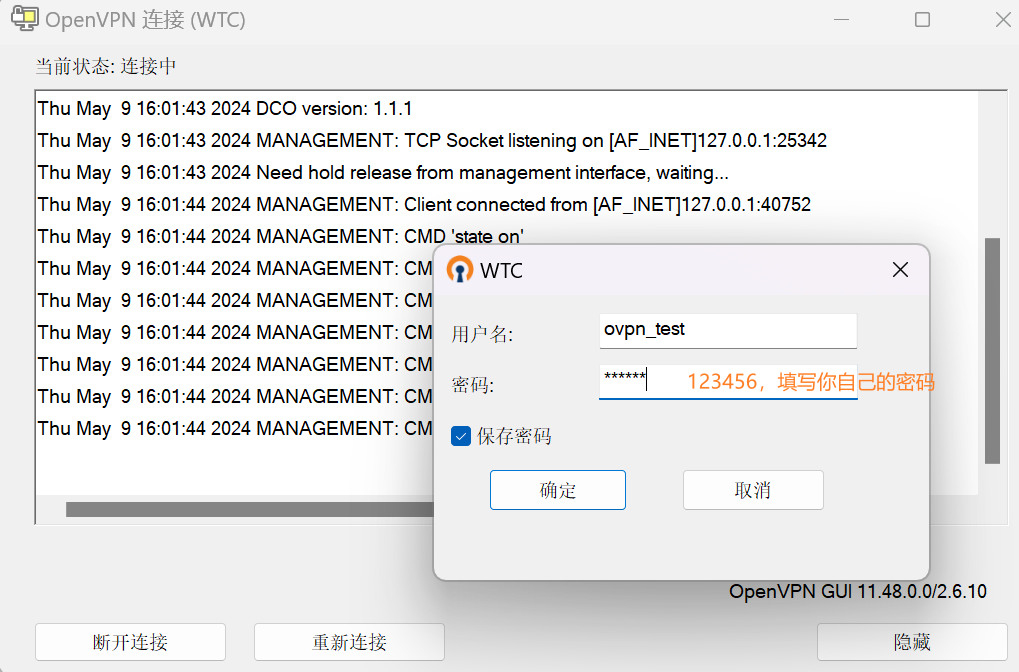Confirm credentials with the 确定 button
This screenshot has width=1019, height=672.
[x=557, y=490]
